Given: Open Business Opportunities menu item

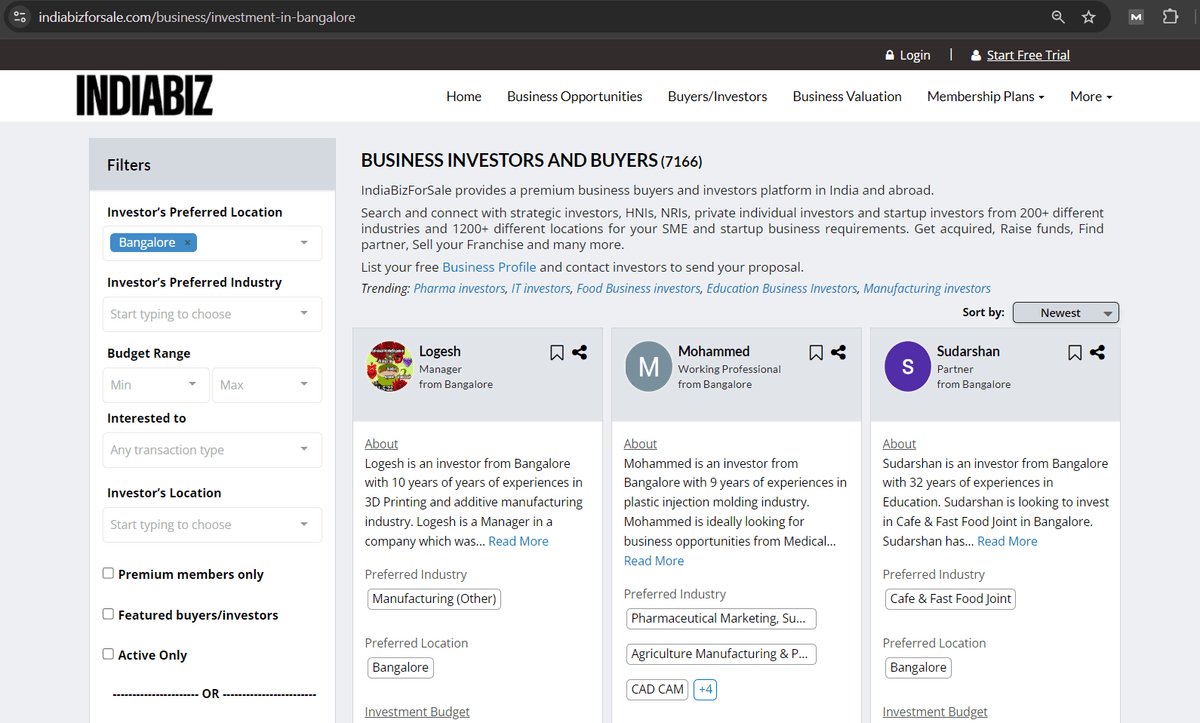Looking at the screenshot, I should (575, 96).
